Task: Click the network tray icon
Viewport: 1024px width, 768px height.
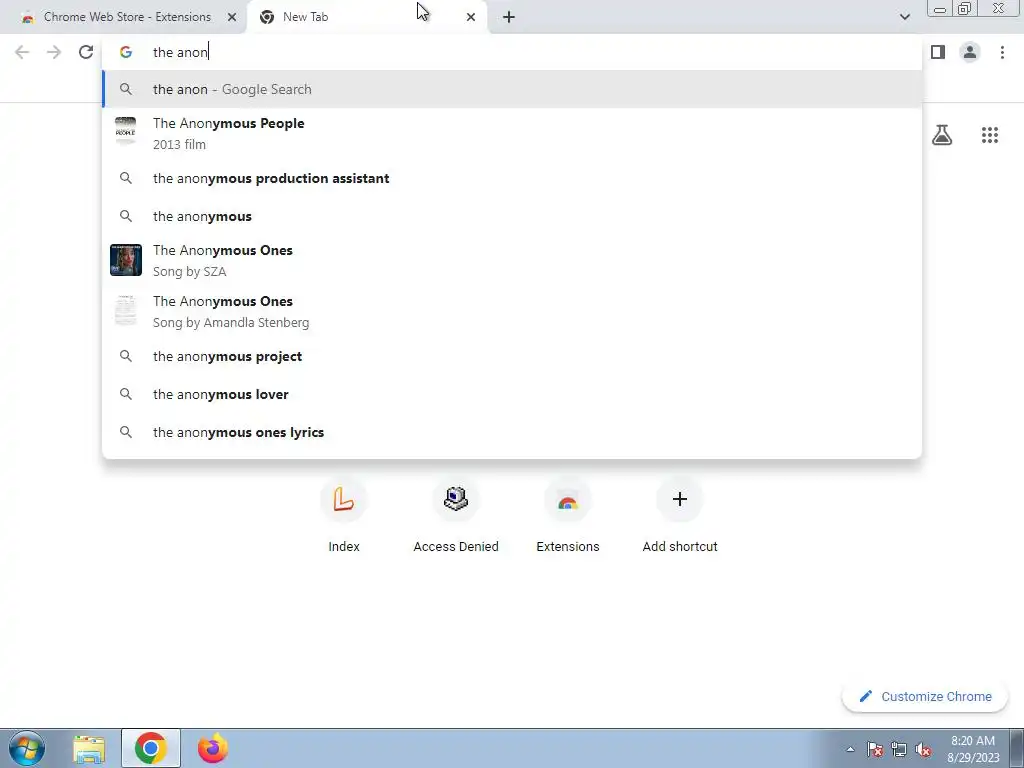Action: [x=899, y=749]
